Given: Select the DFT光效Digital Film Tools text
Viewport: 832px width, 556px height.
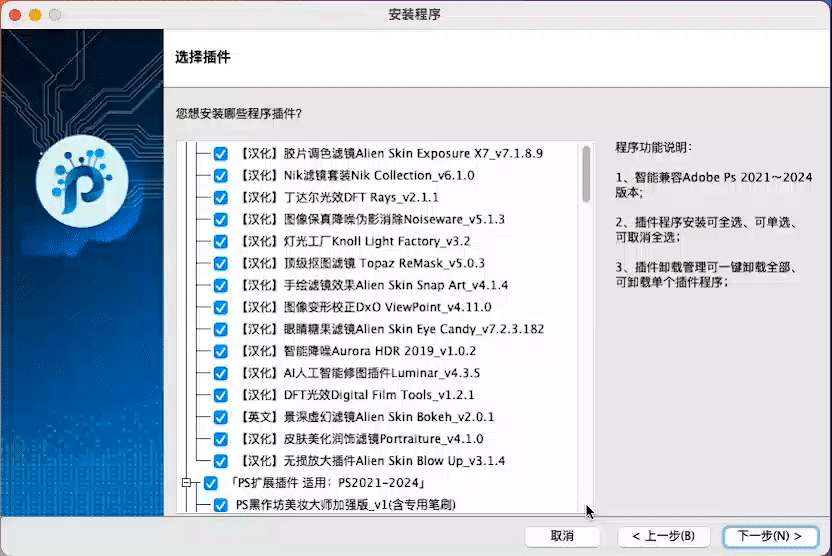Looking at the screenshot, I should pos(357,395).
